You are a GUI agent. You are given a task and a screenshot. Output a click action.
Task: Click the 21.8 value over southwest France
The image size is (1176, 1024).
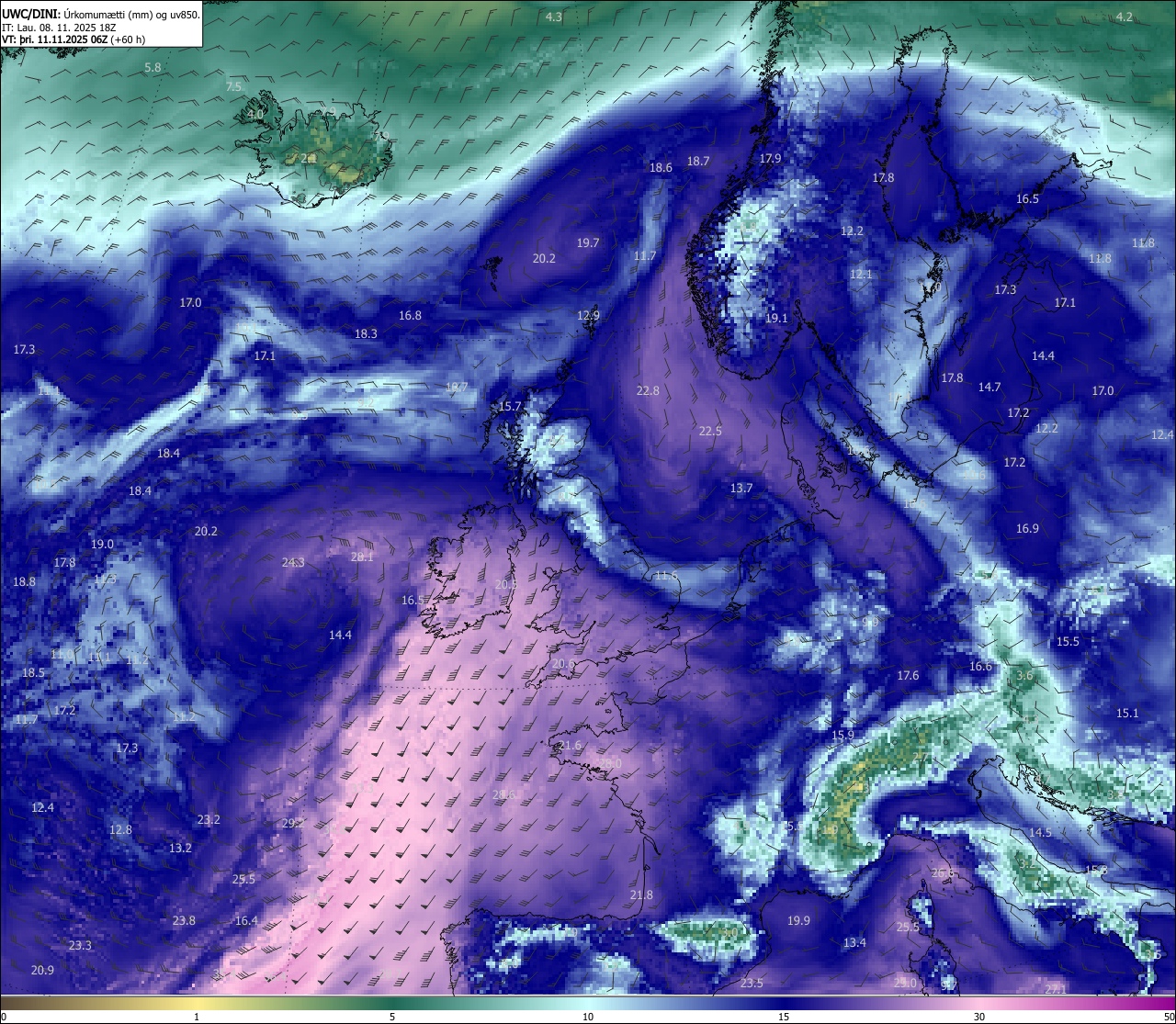pos(641,895)
